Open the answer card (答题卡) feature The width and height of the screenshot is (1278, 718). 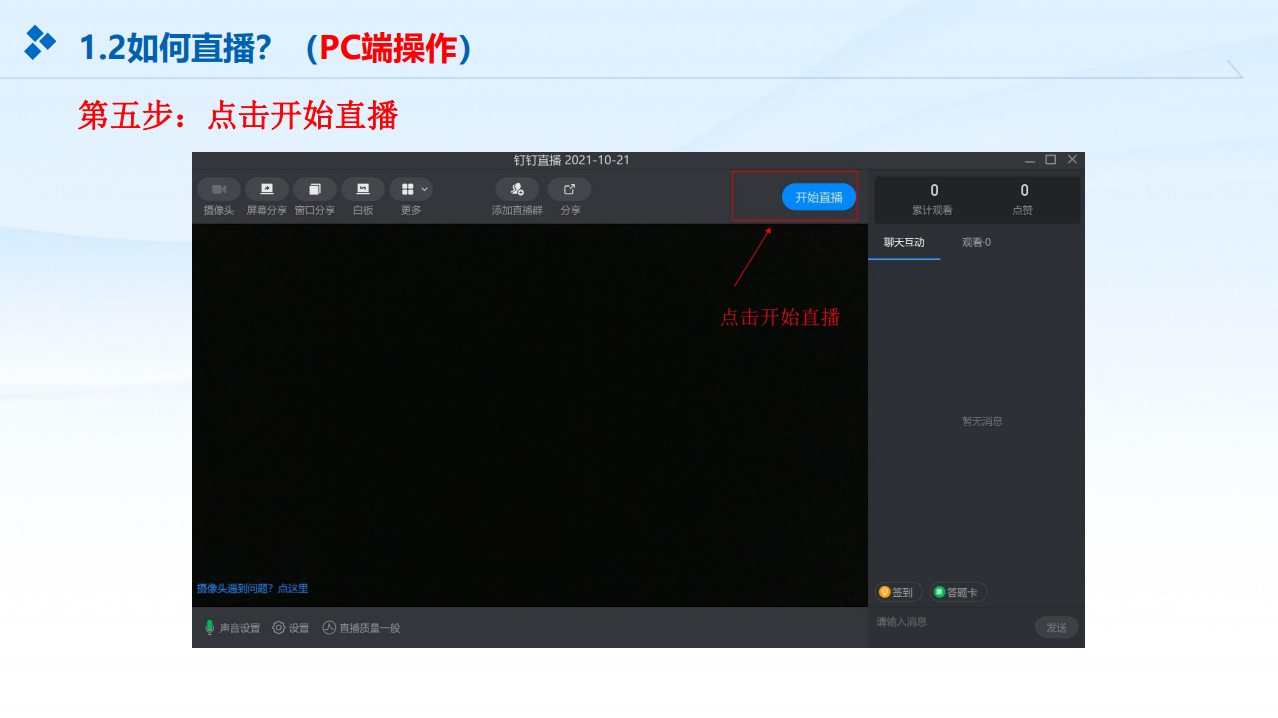click(x=957, y=592)
